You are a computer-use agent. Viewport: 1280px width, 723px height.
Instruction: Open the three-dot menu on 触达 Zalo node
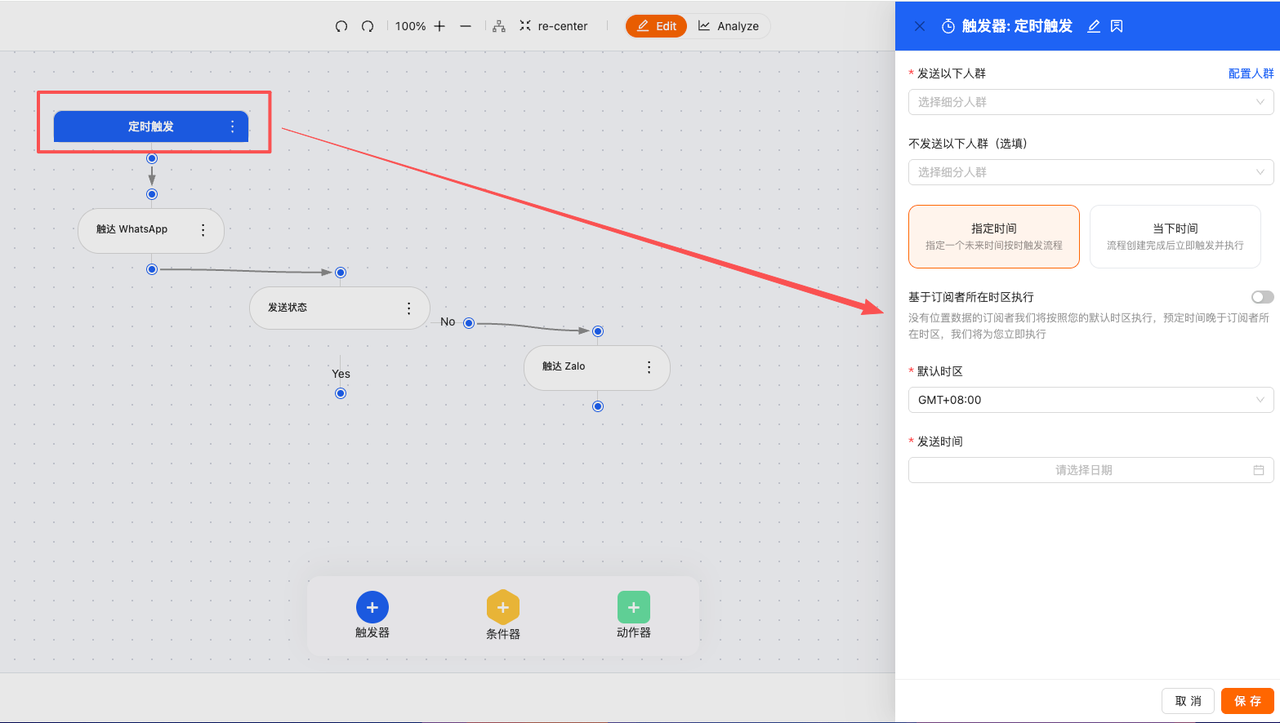coord(648,367)
